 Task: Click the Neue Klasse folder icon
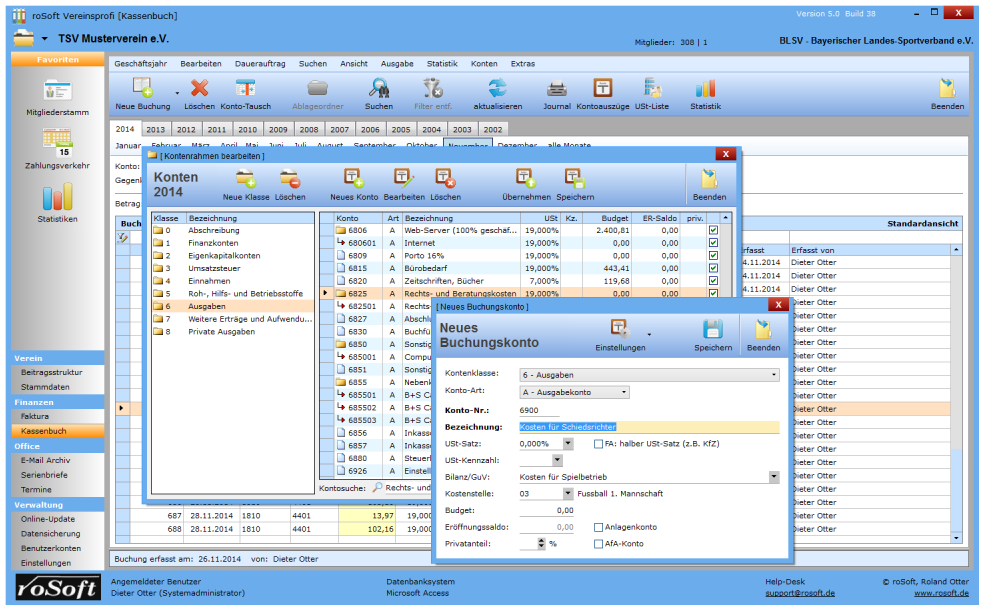246,179
